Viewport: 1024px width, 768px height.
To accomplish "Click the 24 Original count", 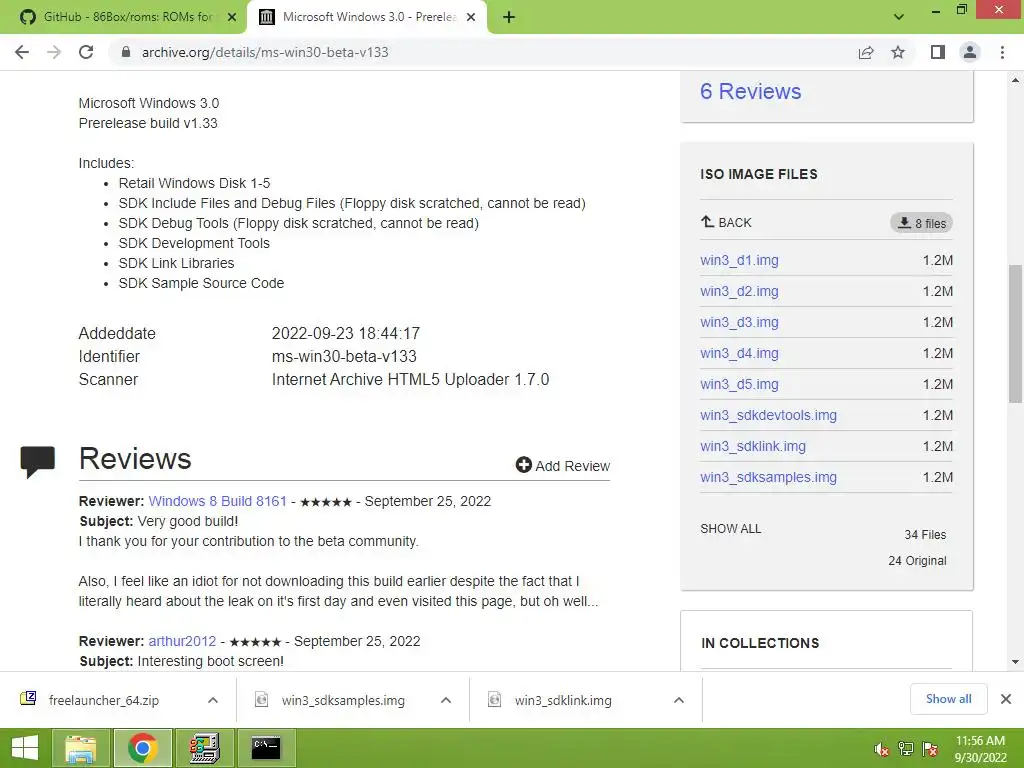I will click(917, 561).
